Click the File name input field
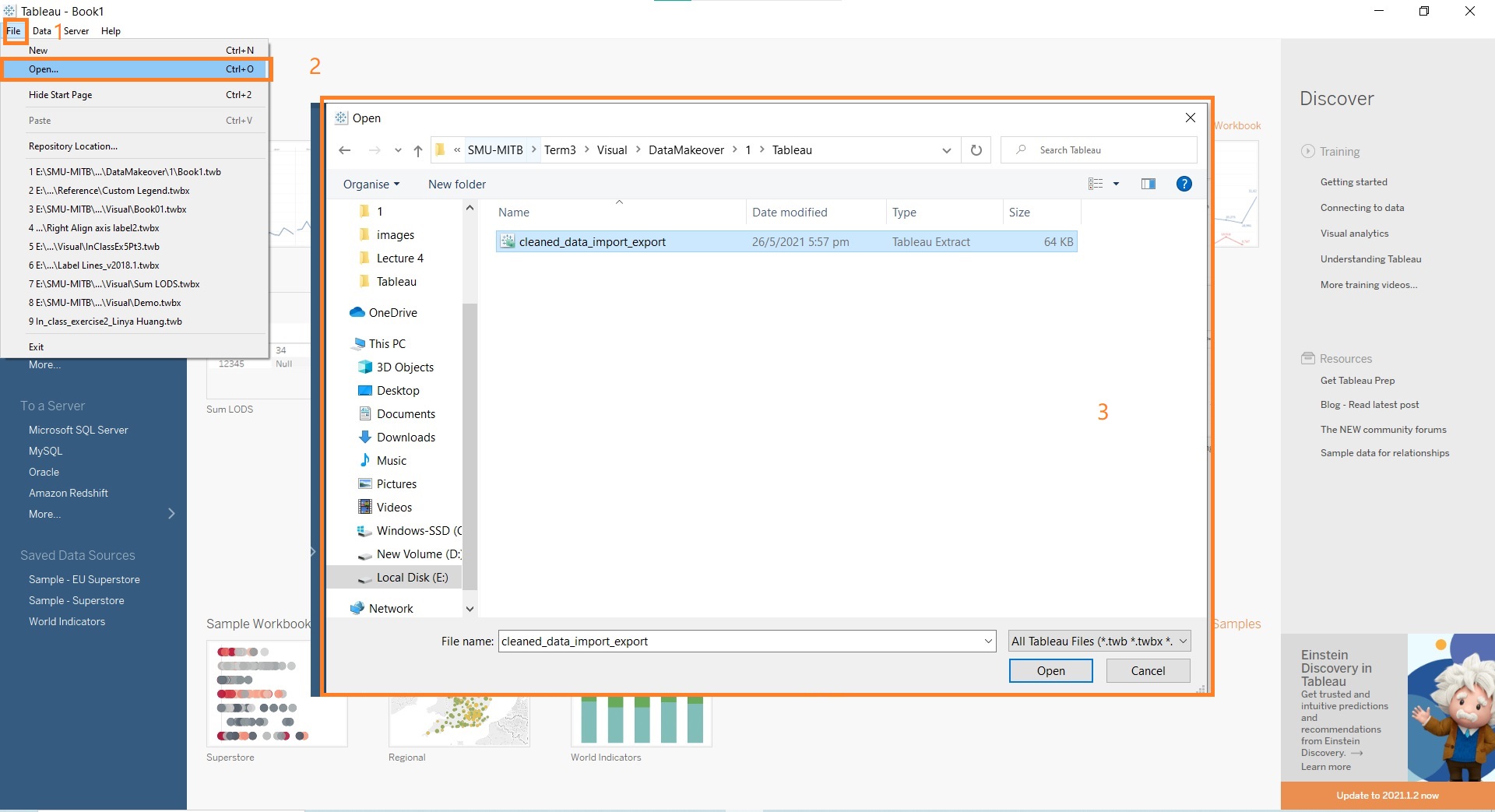This screenshot has width=1495, height=812. pos(740,641)
